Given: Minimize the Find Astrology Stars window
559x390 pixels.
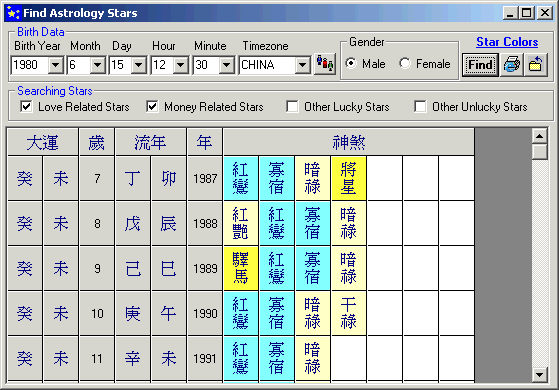Looking at the screenshot, I should pos(510,13).
